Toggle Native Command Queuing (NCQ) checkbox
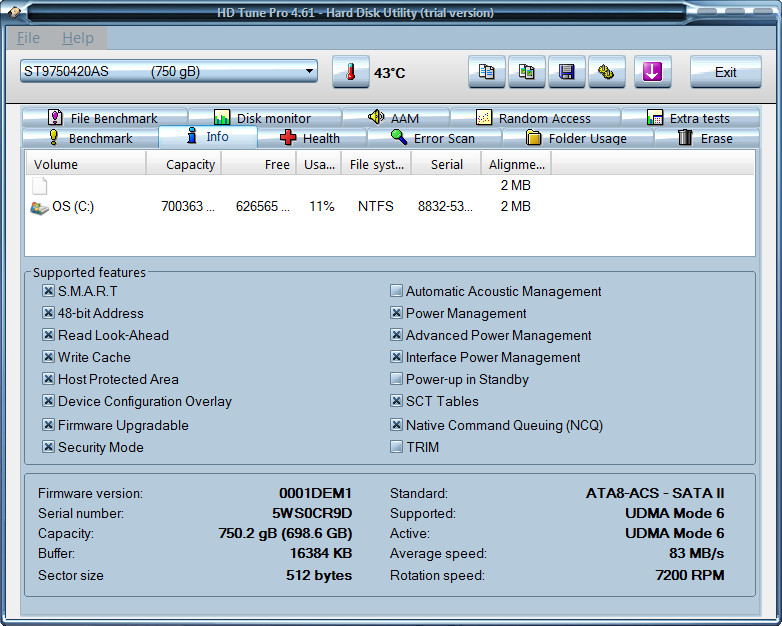The height and width of the screenshot is (626, 782). click(x=397, y=425)
